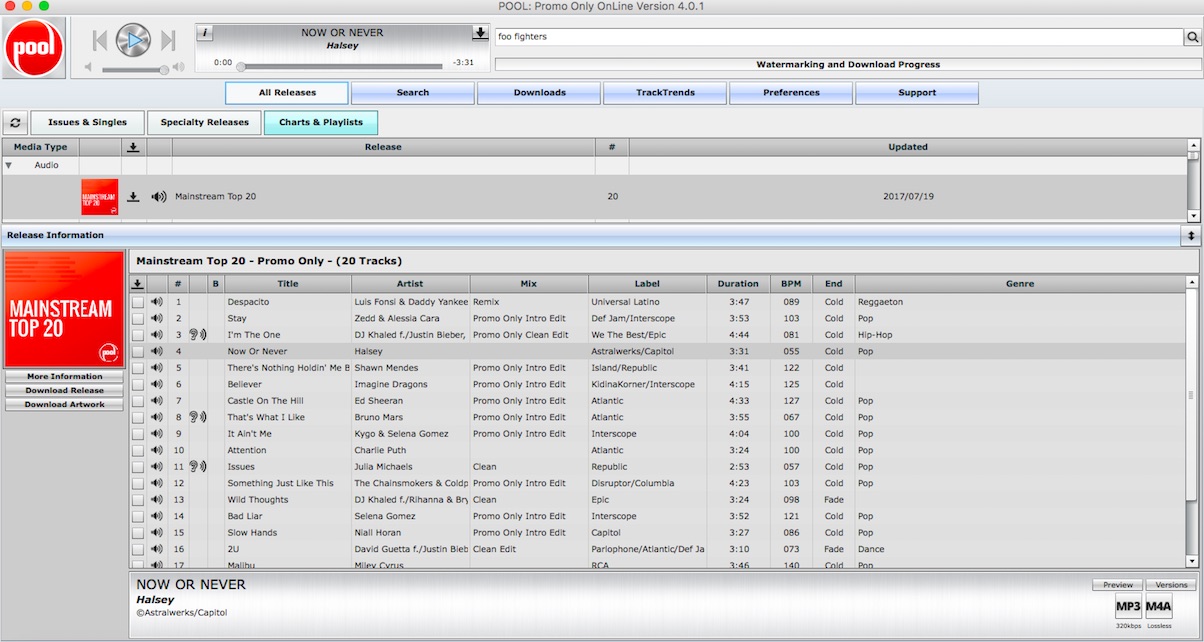Show Specialty Releases

point(204,123)
